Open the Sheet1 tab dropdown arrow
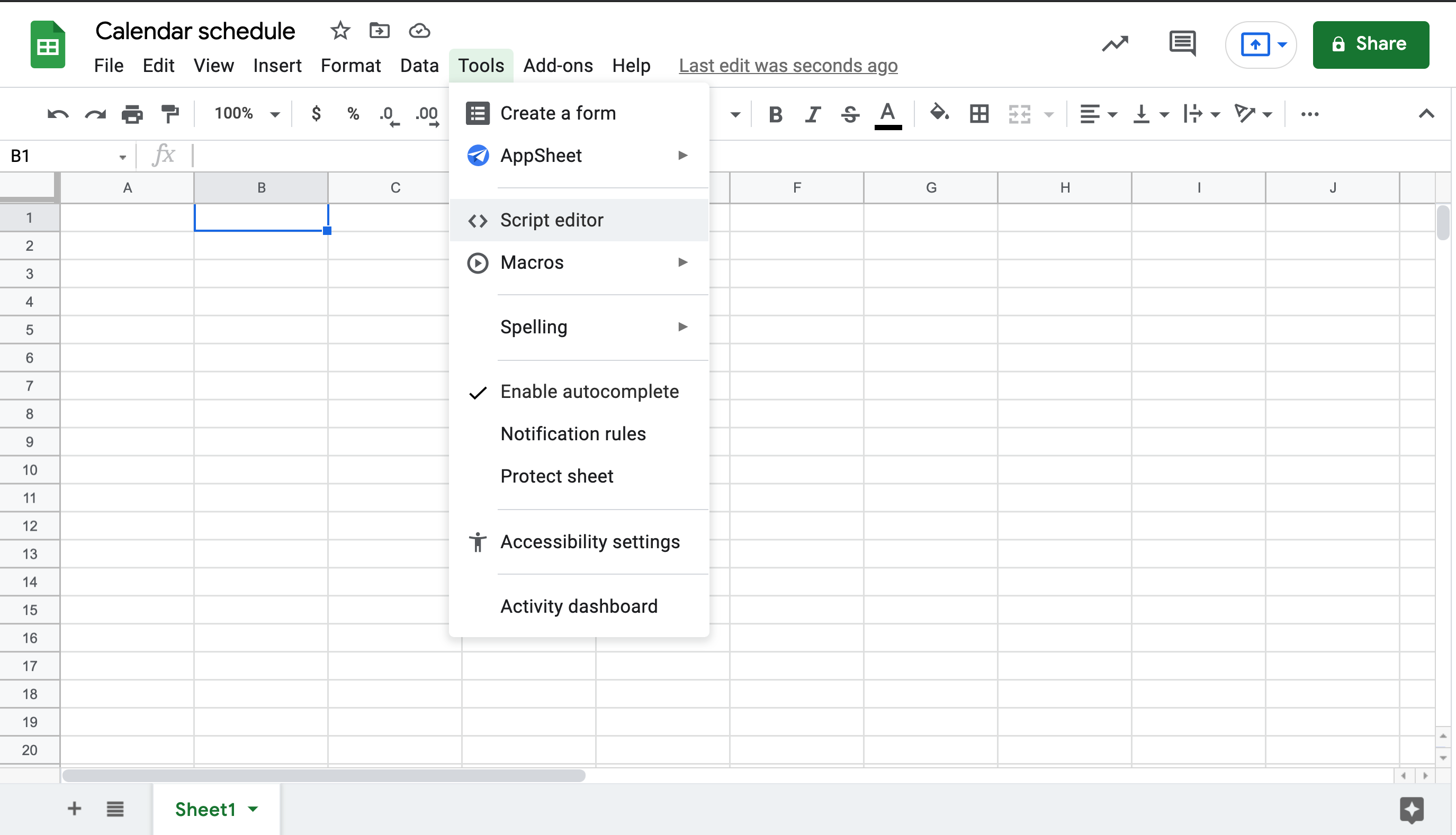The height and width of the screenshot is (835, 1456). [253, 809]
